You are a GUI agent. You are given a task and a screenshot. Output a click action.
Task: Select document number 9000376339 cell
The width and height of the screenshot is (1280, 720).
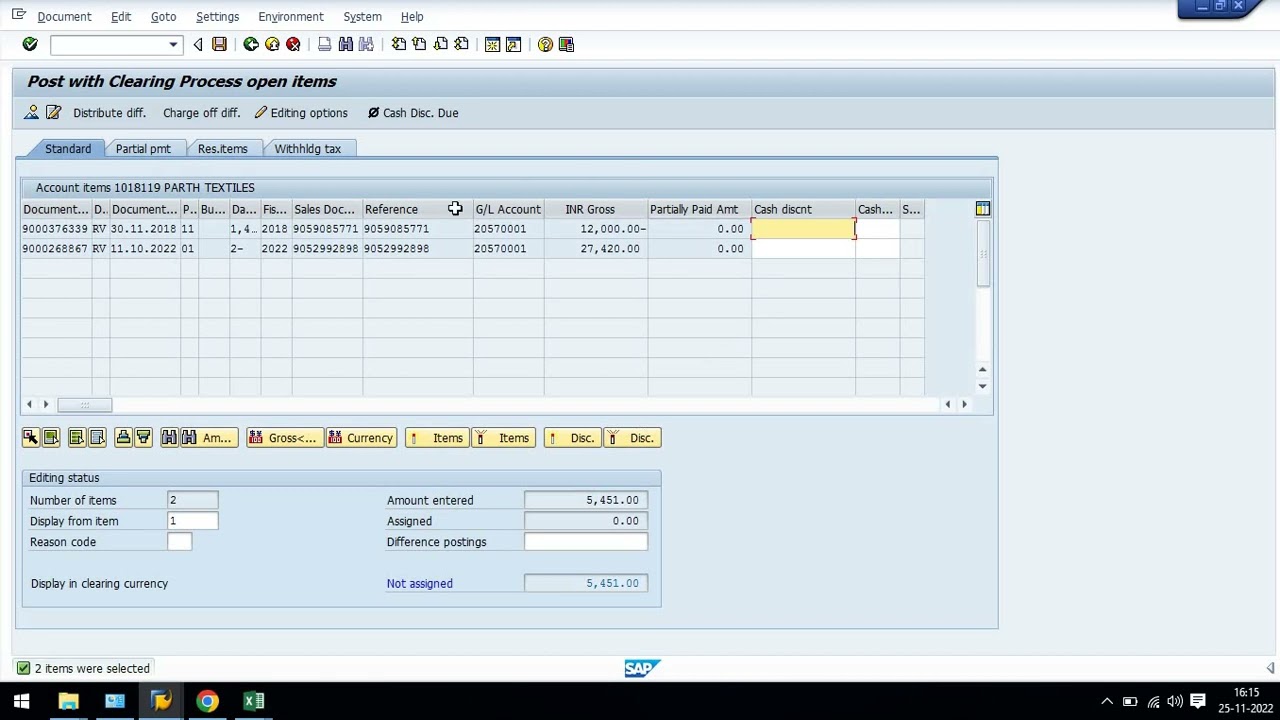tap(56, 229)
